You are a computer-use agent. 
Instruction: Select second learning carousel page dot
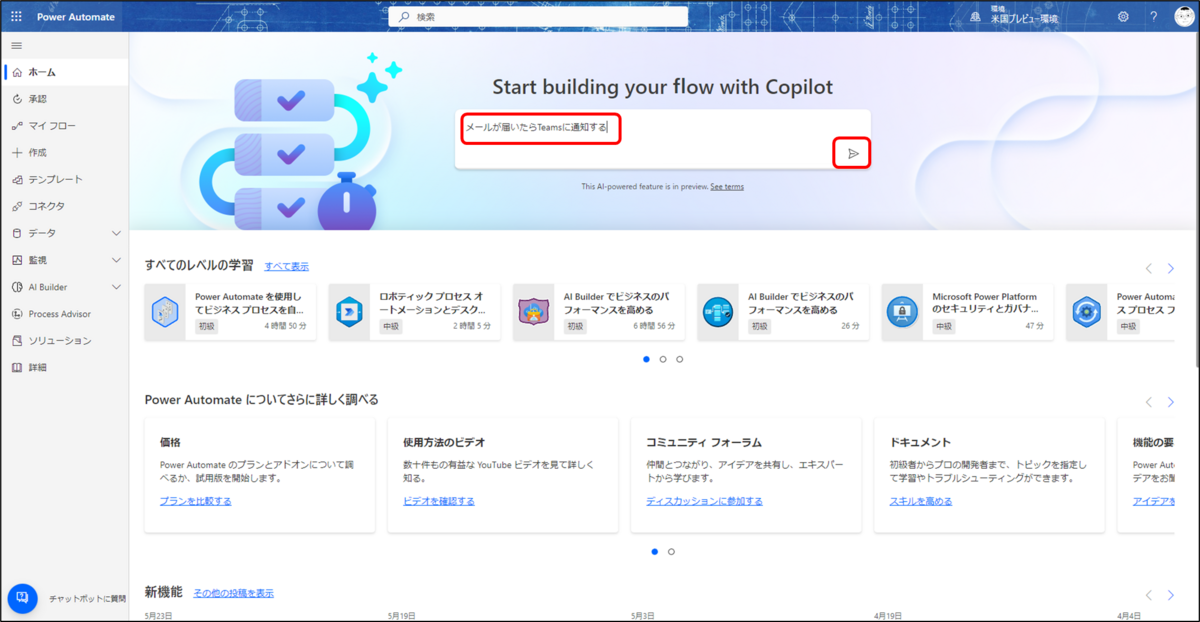pyautogui.click(x=663, y=358)
